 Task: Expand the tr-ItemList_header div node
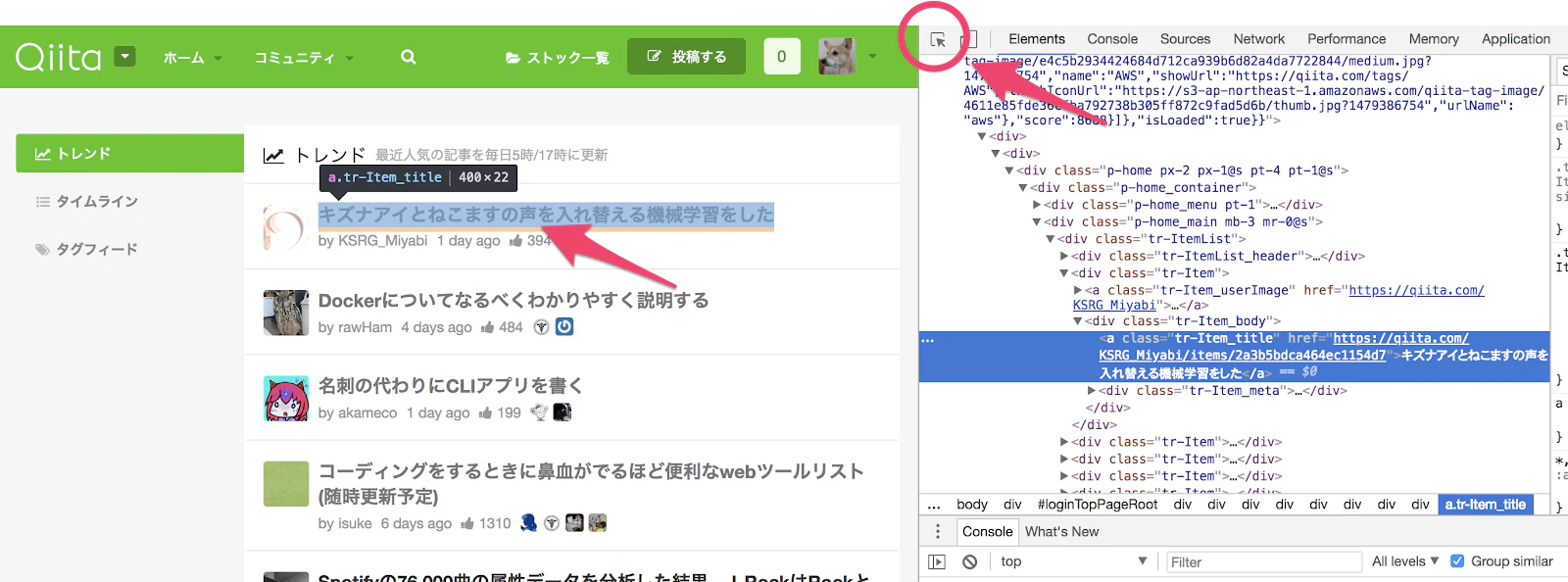pos(1065,257)
